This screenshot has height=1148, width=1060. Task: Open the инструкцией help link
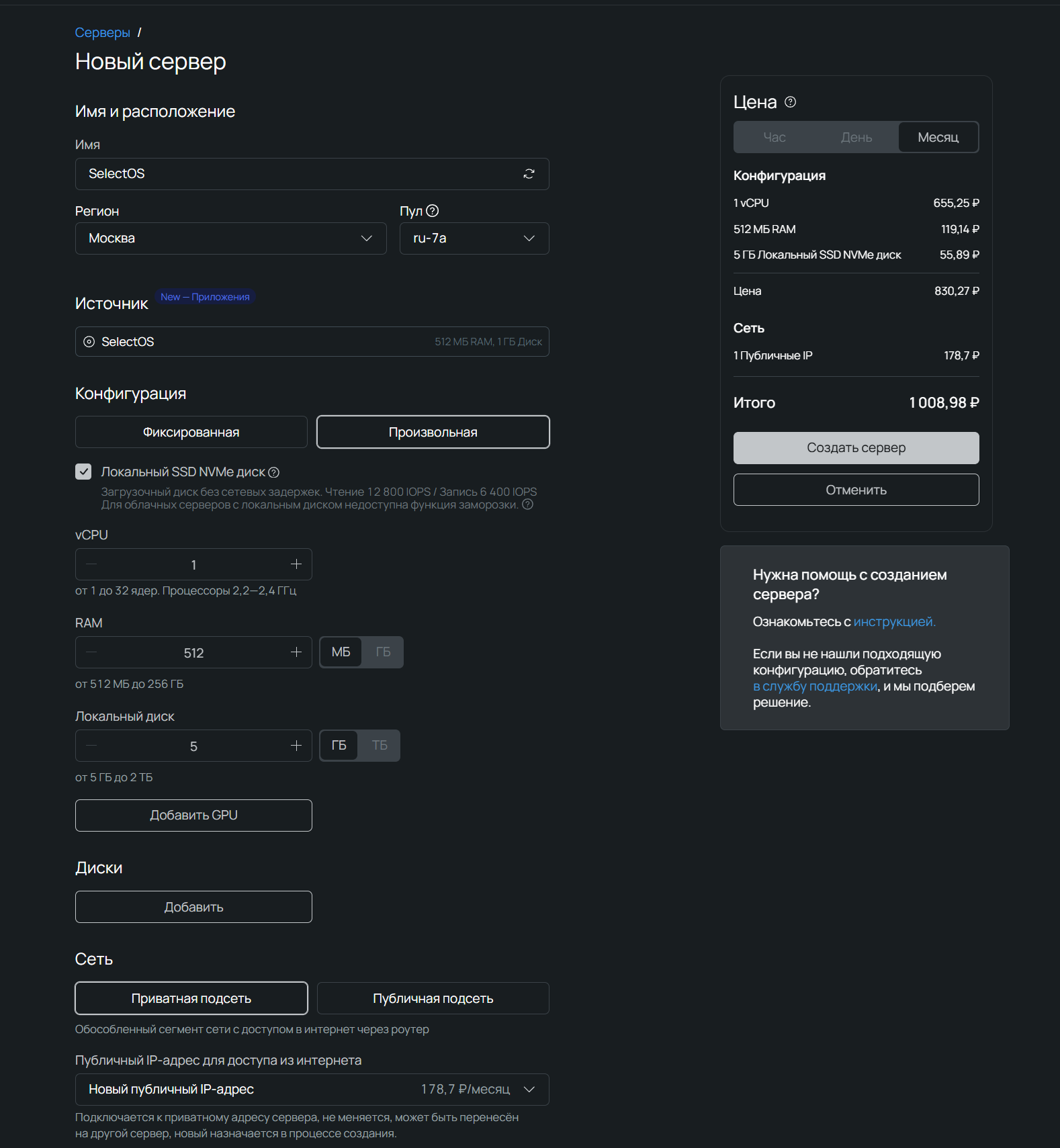coord(893,622)
